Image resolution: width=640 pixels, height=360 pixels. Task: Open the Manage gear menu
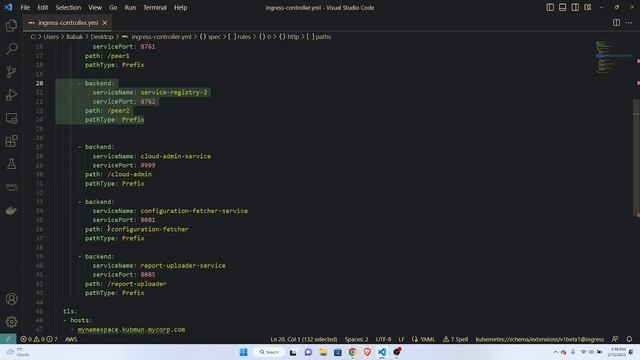coord(11,322)
